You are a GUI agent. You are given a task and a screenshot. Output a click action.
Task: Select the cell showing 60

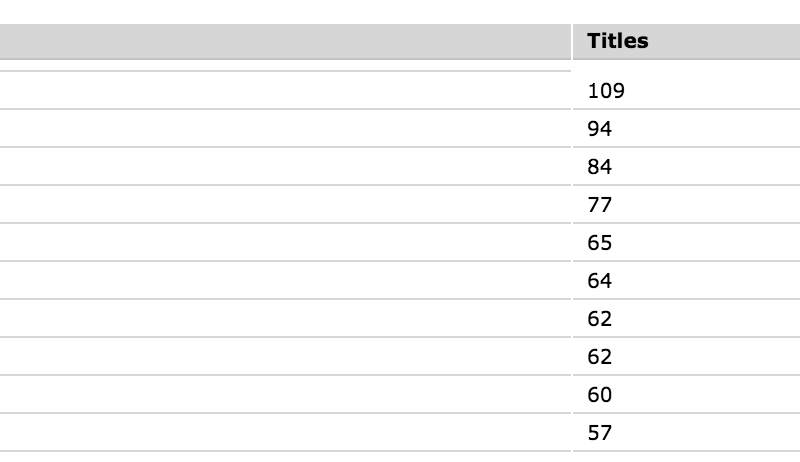686,395
